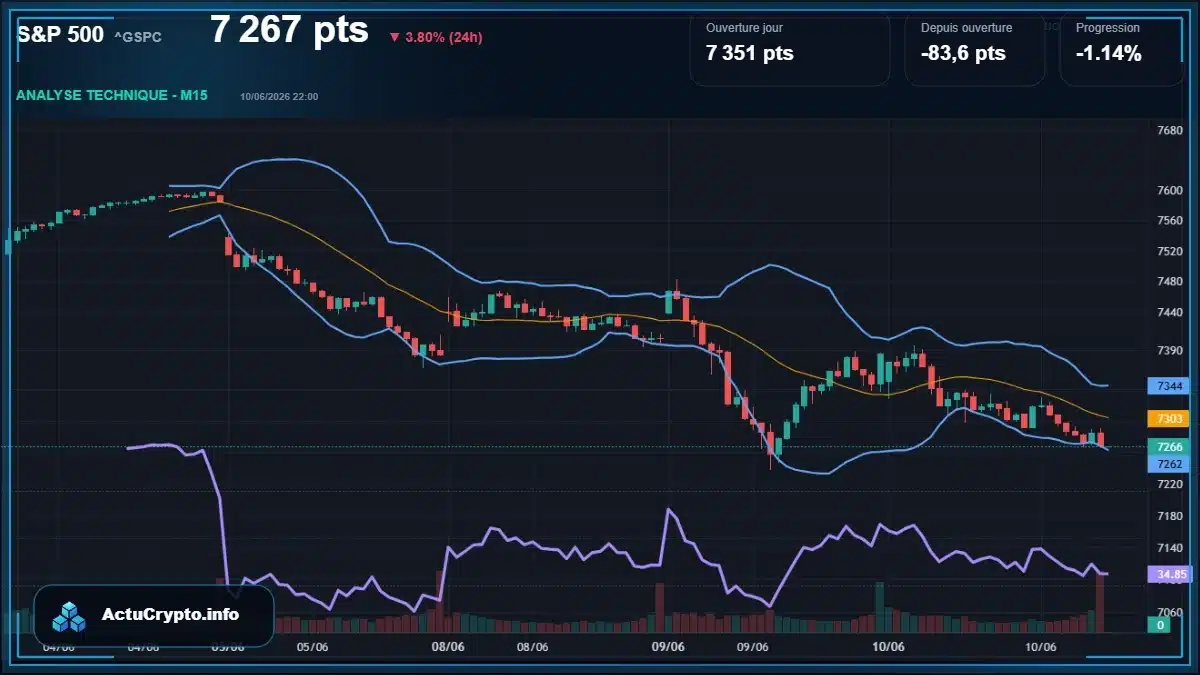Click the 7180 price axis label
This screenshot has width=1200, height=675.
point(1169,516)
